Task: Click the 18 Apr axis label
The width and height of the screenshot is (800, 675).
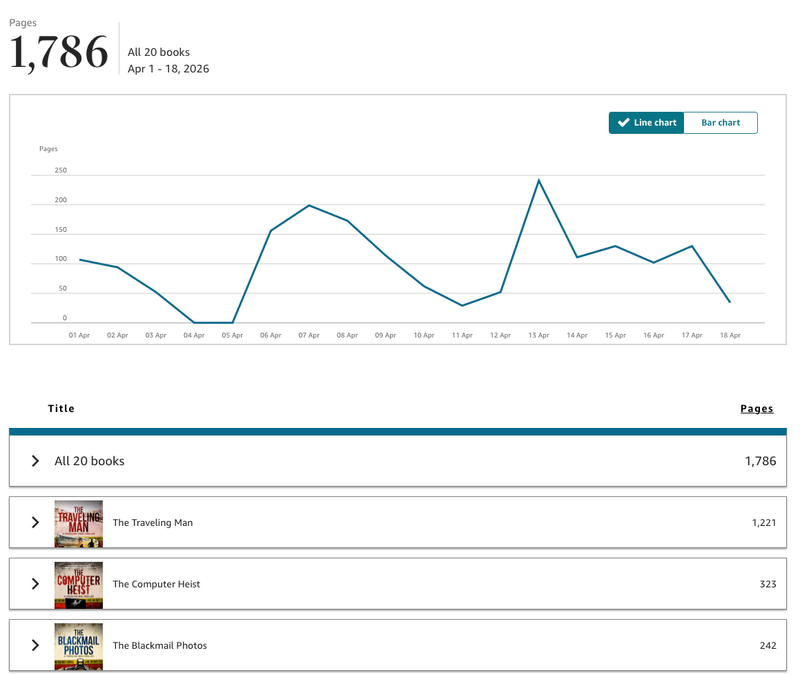Action: (x=730, y=335)
